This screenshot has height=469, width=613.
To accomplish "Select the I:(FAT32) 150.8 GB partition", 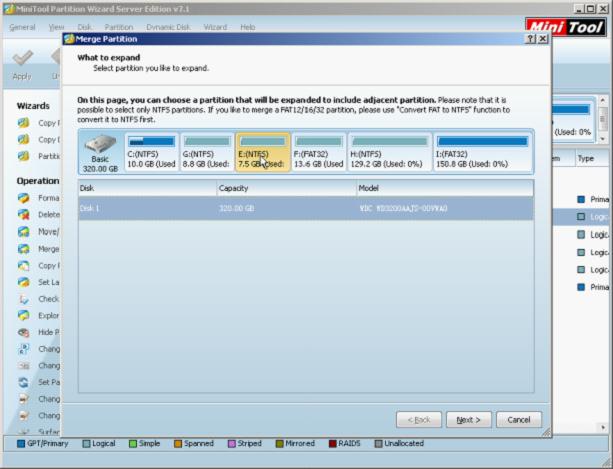I will point(482,152).
